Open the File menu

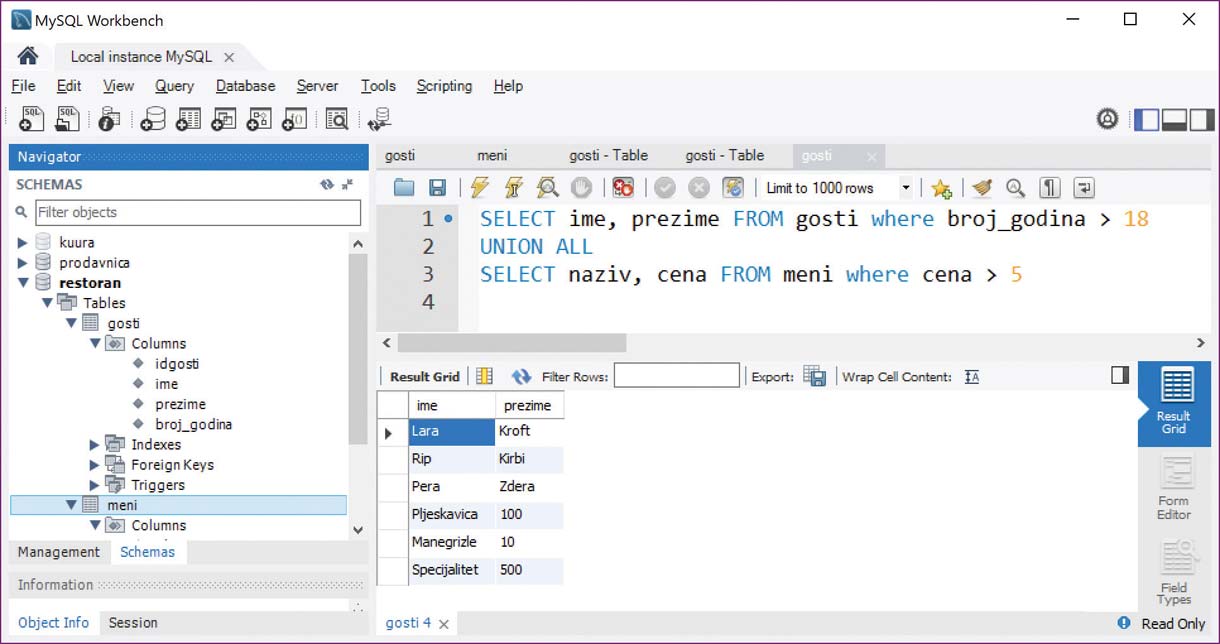pos(23,86)
